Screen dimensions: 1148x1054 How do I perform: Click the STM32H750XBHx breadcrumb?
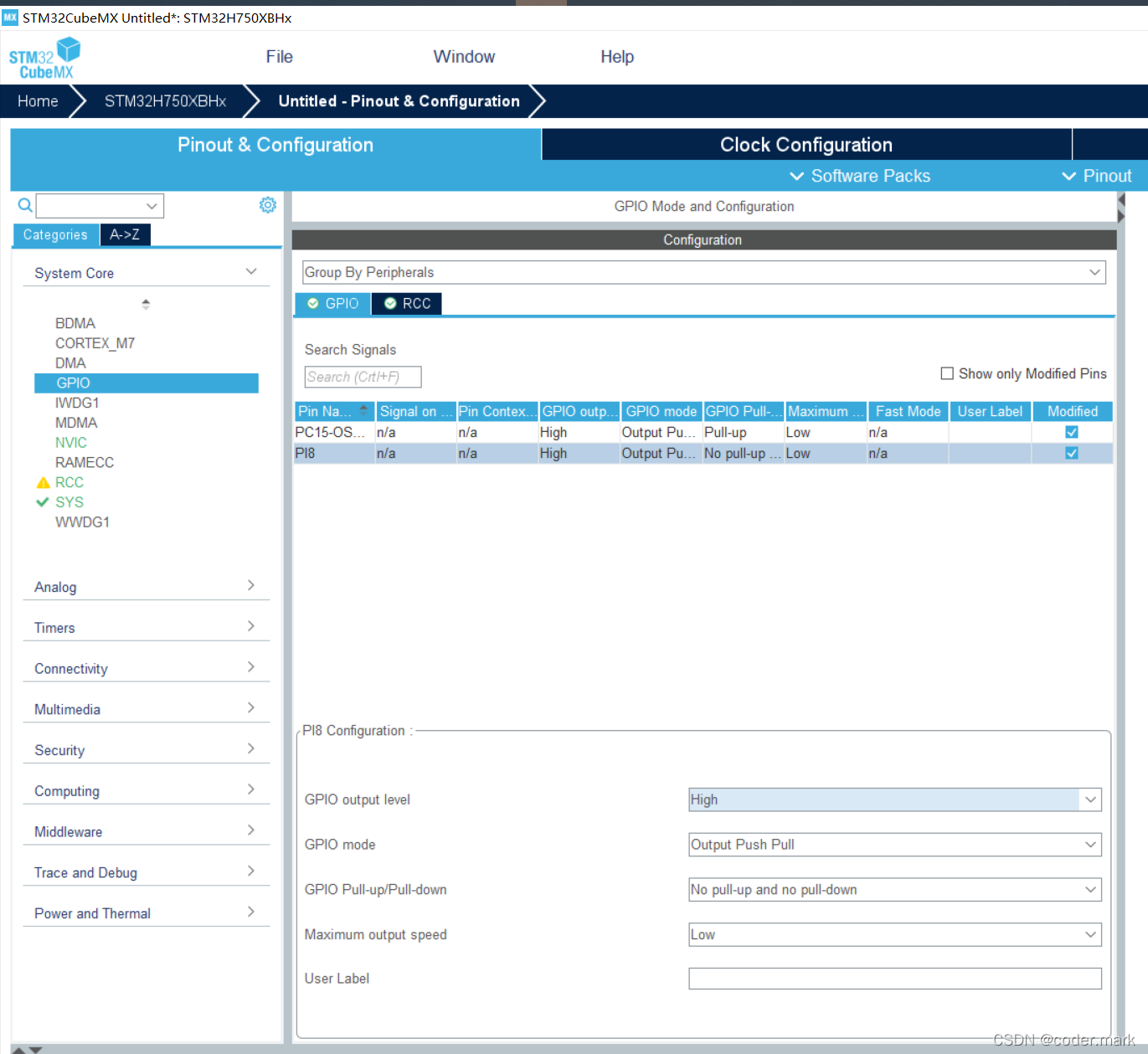tap(166, 101)
